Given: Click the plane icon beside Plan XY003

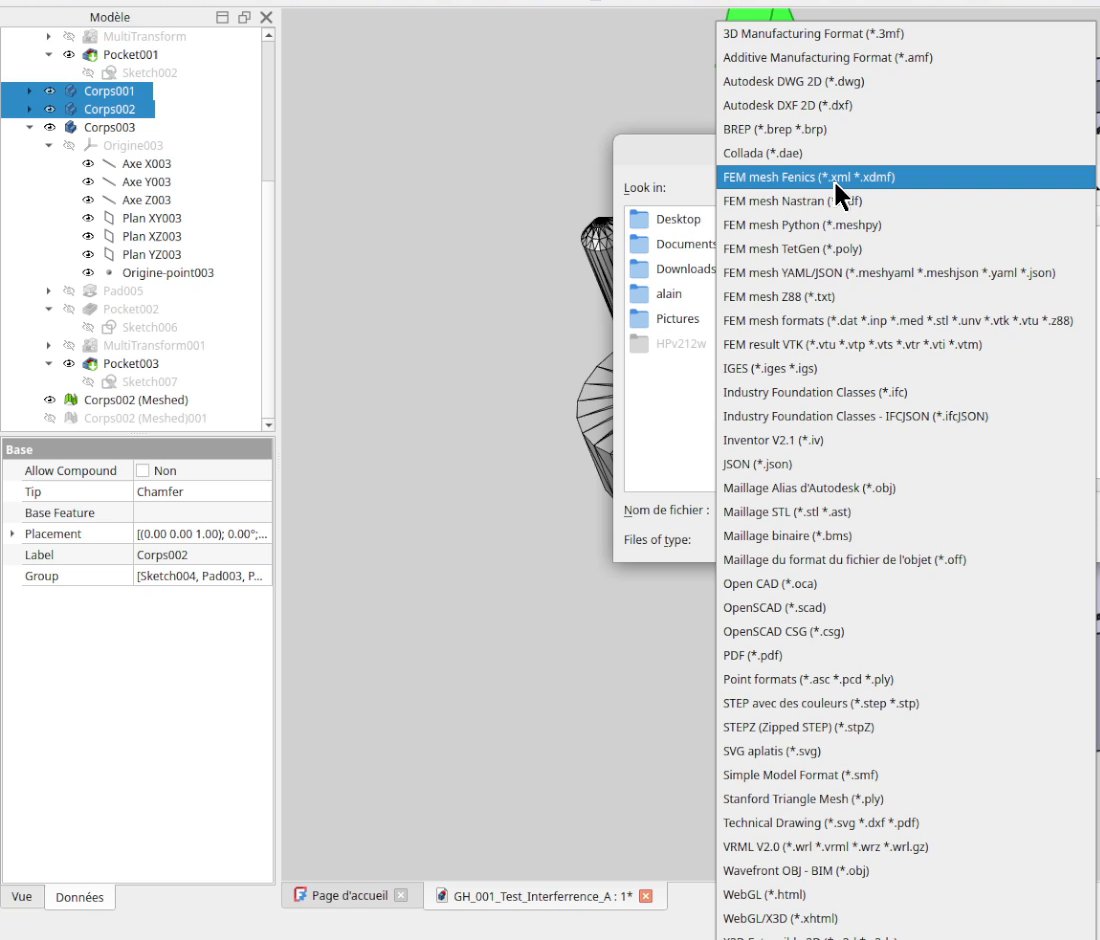Looking at the screenshot, I should click(109, 218).
